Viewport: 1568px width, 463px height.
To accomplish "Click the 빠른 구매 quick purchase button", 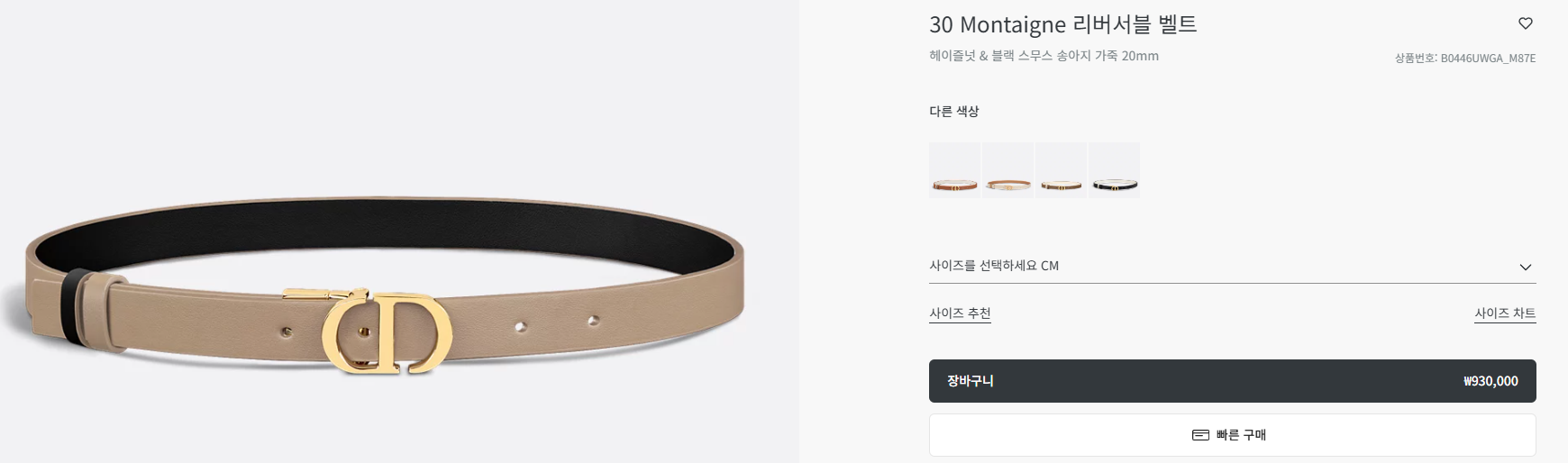I will [x=1232, y=435].
